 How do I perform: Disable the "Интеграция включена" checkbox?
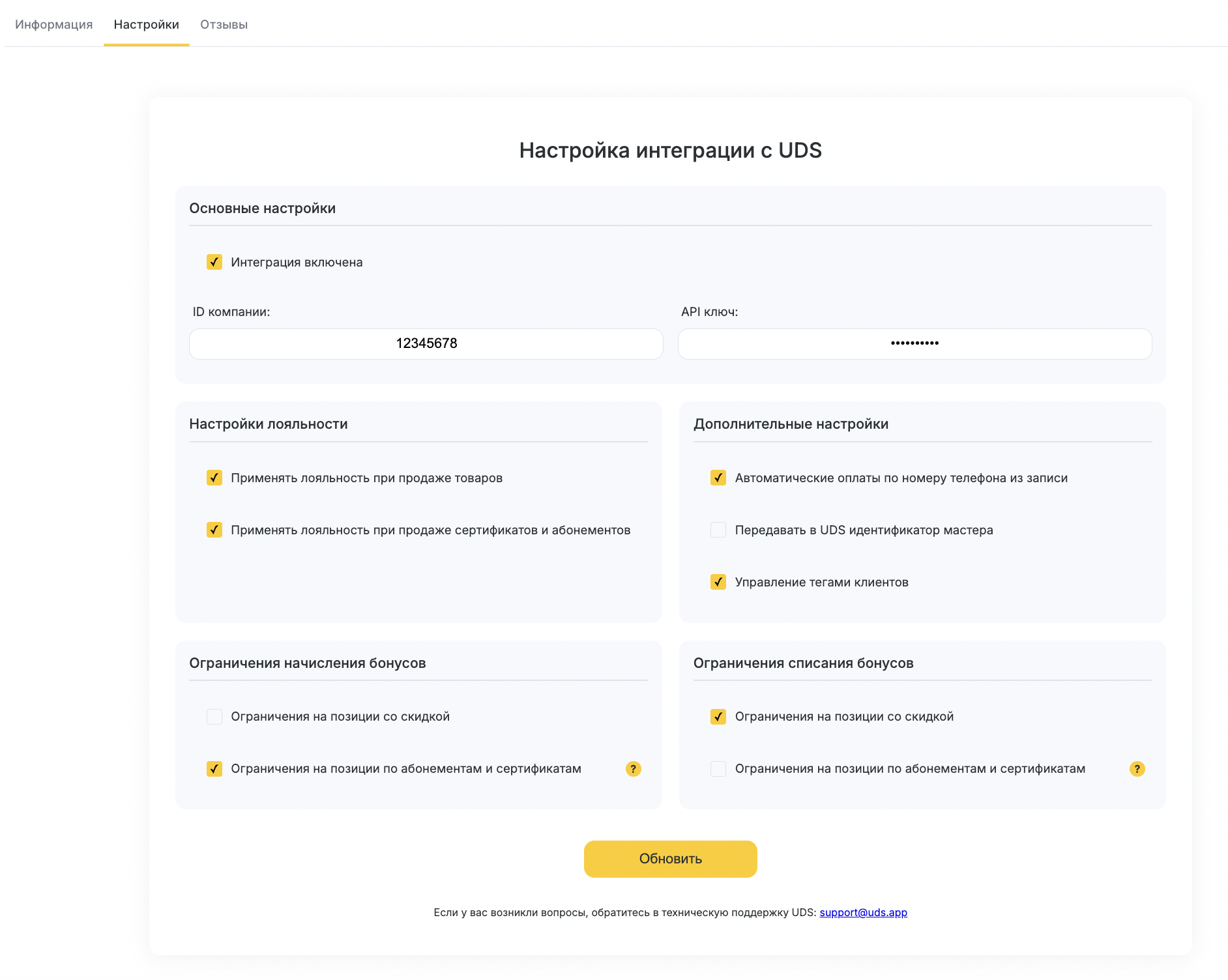tap(214, 262)
